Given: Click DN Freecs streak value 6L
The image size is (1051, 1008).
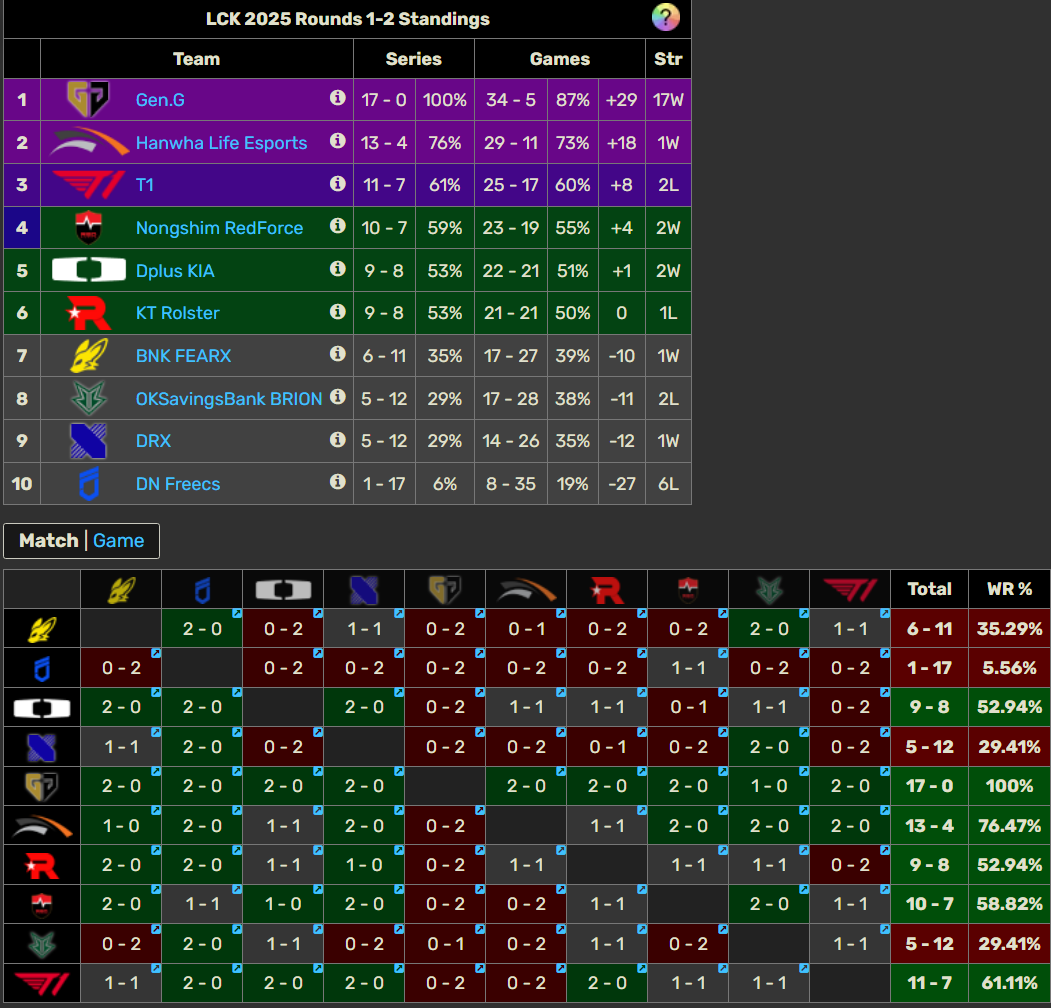Looking at the screenshot, I should pyautogui.click(x=668, y=484).
